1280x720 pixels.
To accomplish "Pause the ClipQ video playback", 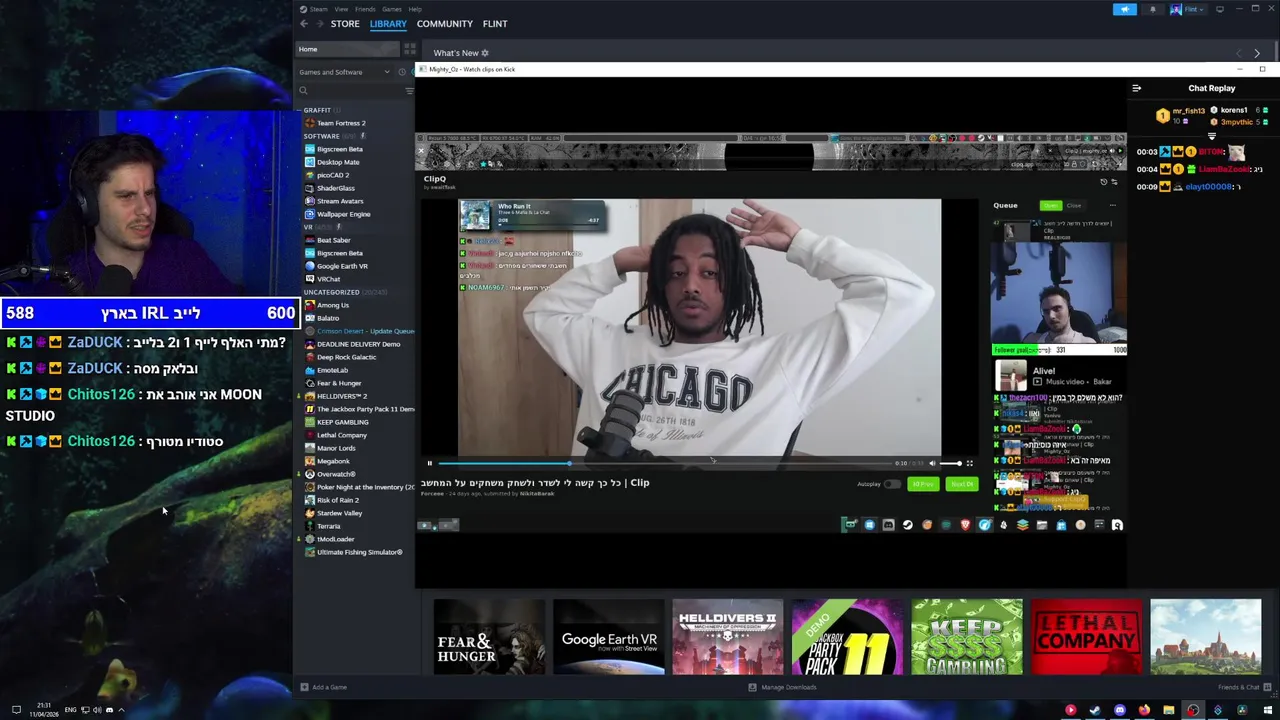I will pyautogui.click(x=429, y=463).
